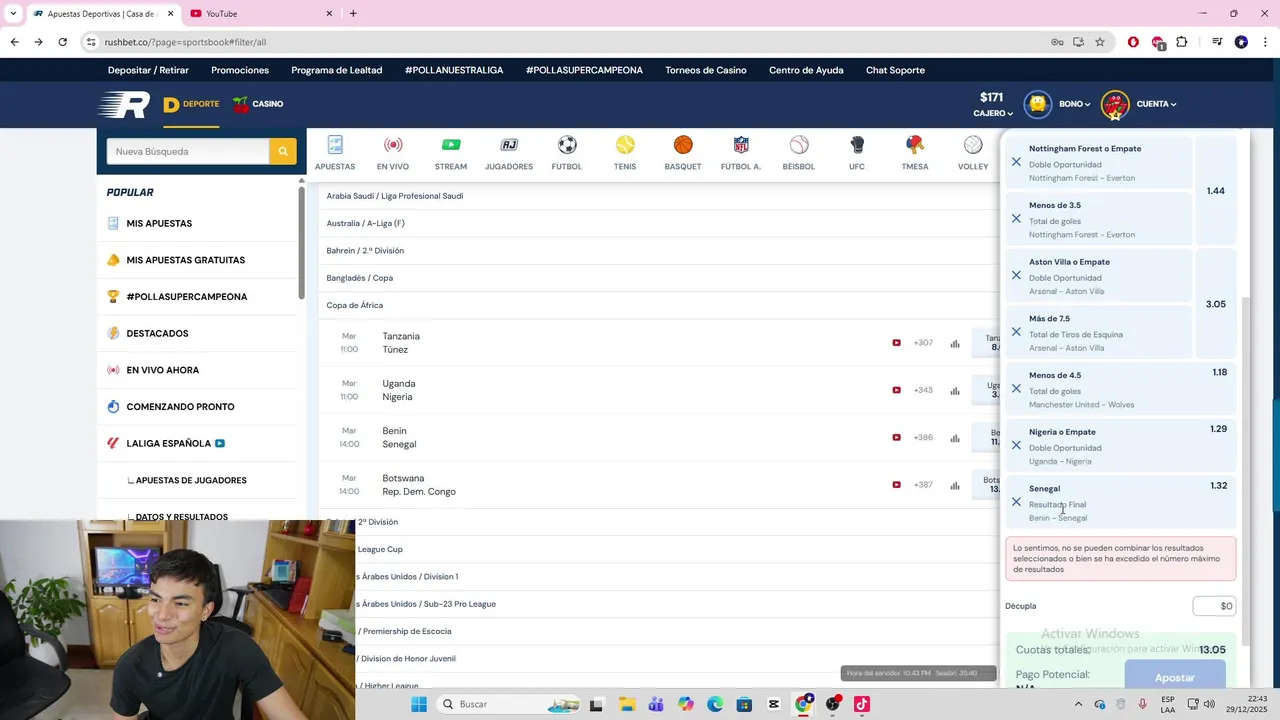Remove Aston Villa o Empate selection
This screenshot has height=720, width=1280.
click(1016, 275)
